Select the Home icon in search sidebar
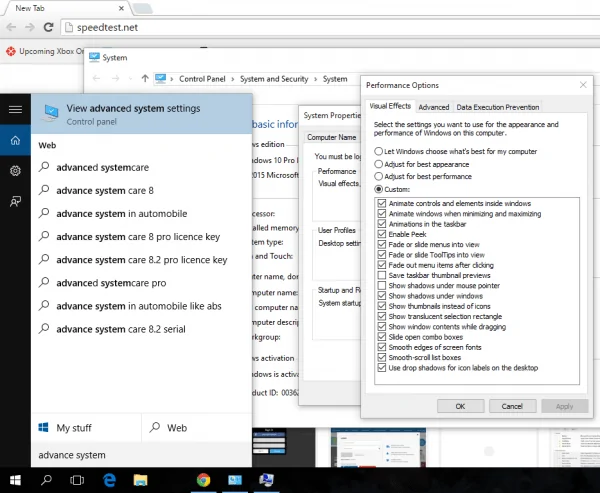This screenshot has height=493, width=600. pyautogui.click(x=15, y=140)
